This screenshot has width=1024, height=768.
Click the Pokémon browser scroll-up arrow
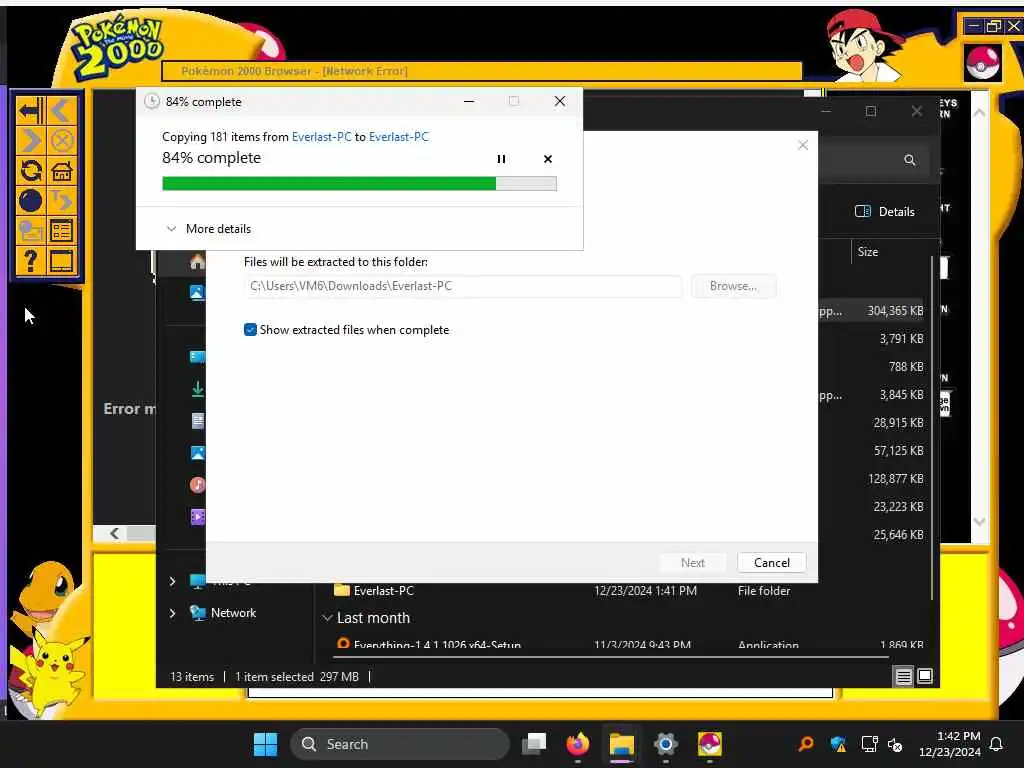[x=980, y=112]
